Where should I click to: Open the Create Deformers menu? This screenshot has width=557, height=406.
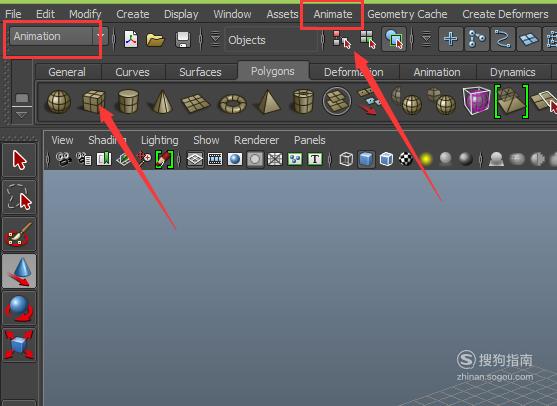point(505,14)
